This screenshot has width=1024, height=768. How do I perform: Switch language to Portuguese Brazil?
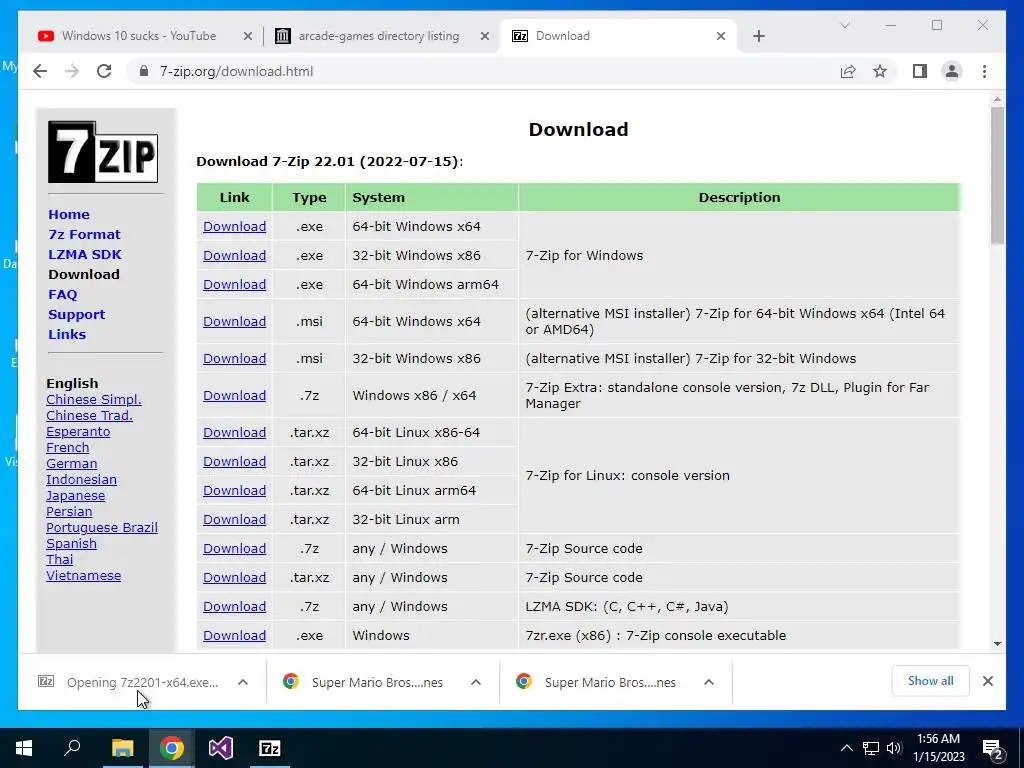coord(102,528)
